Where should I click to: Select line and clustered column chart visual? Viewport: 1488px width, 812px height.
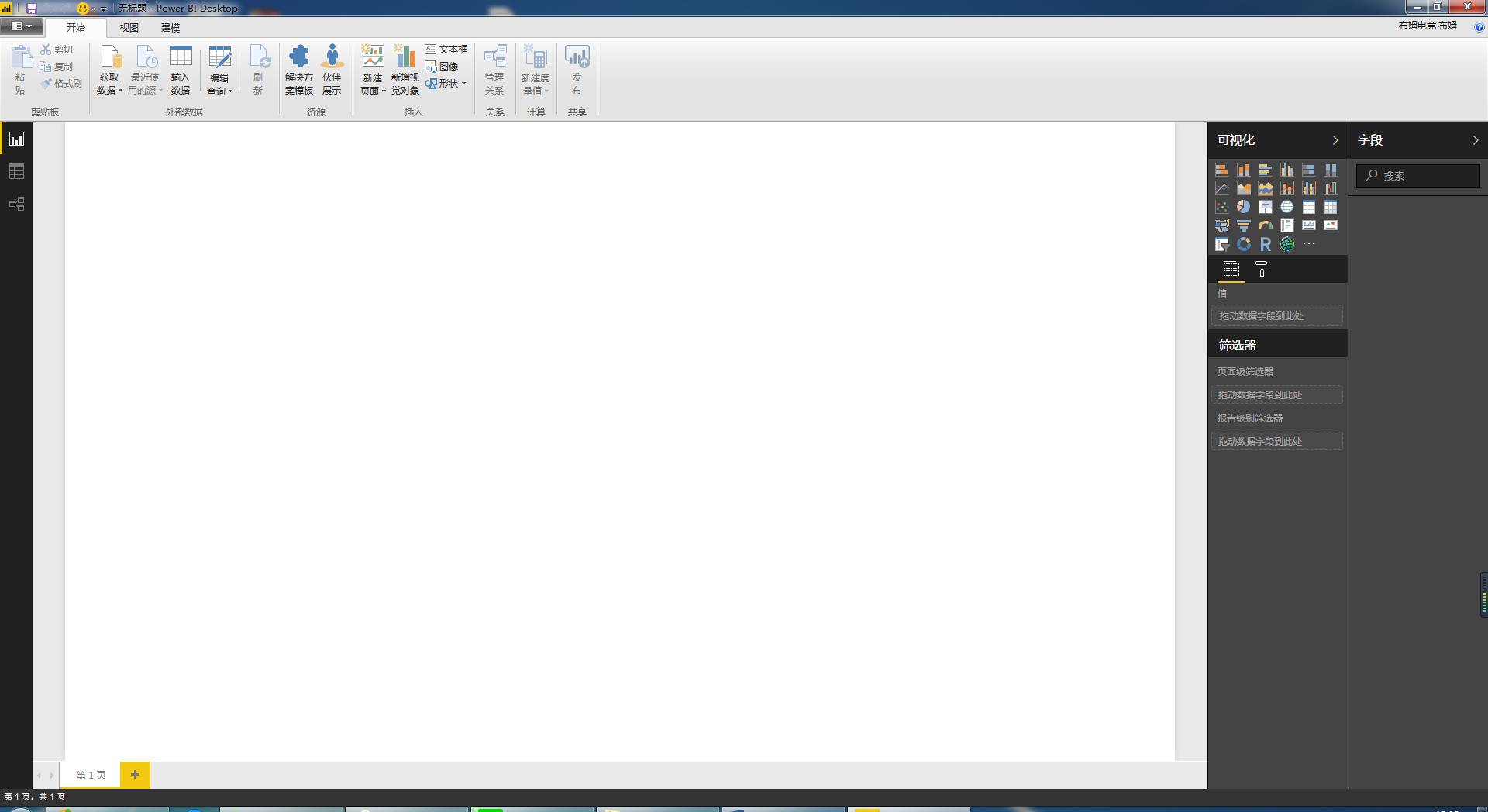1308,188
